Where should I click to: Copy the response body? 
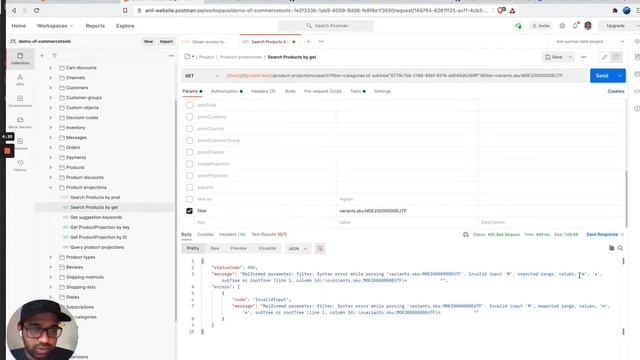(x=611, y=248)
